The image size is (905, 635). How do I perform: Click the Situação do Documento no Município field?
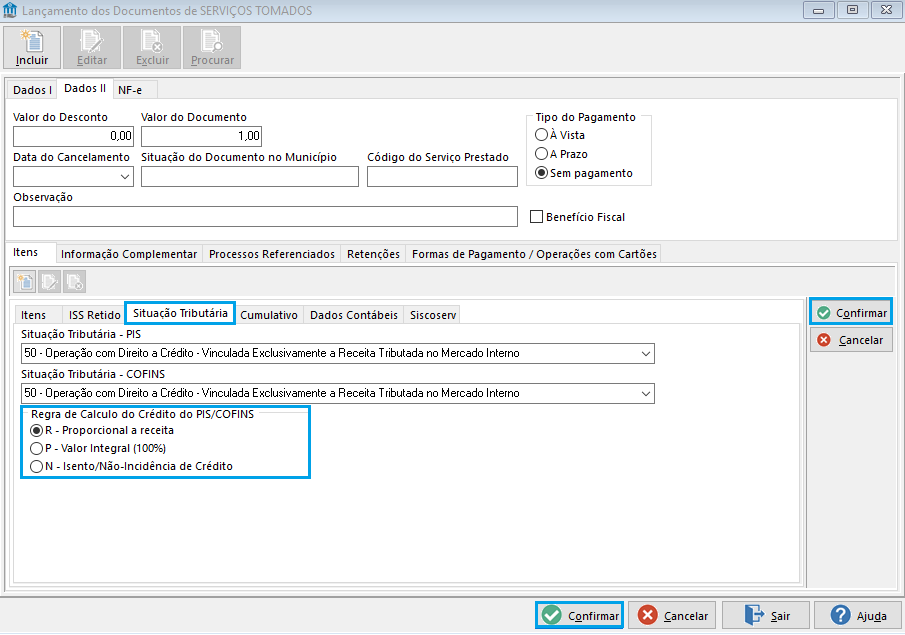coord(250,177)
